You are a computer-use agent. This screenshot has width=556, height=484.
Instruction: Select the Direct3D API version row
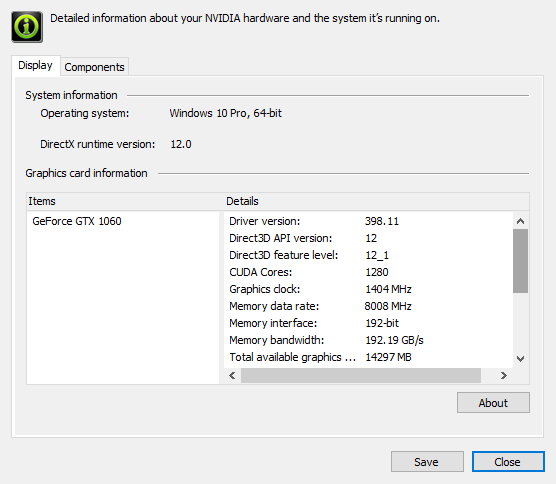coord(368,238)
